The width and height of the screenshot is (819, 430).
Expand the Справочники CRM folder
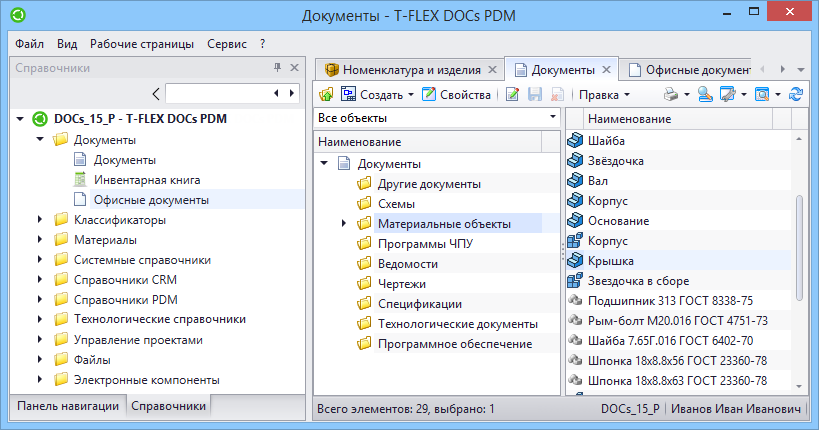point(40,280)
